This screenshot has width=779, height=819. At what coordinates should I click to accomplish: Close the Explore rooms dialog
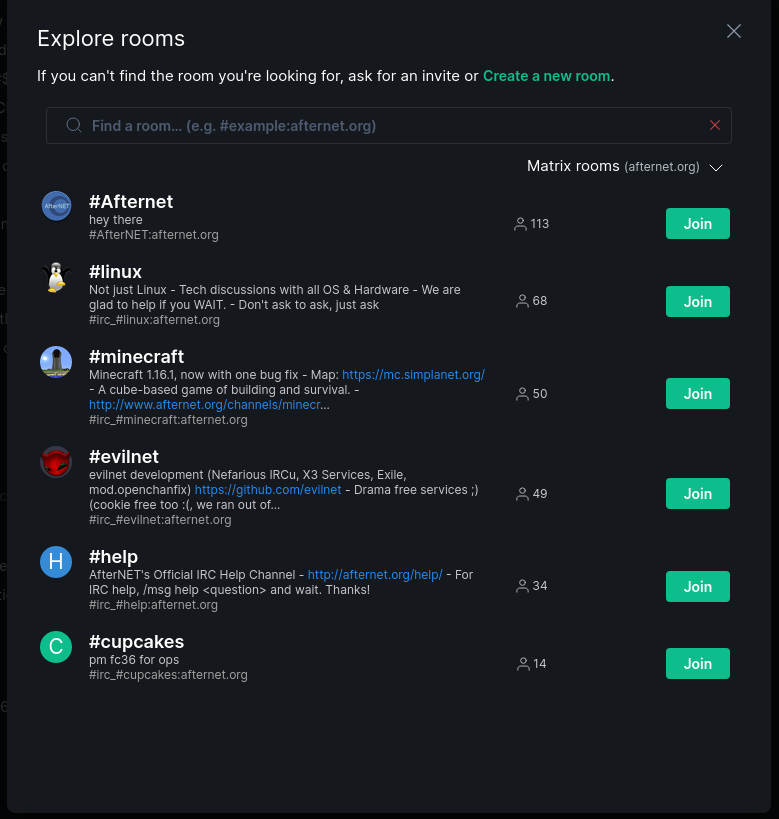pos(734,31)
